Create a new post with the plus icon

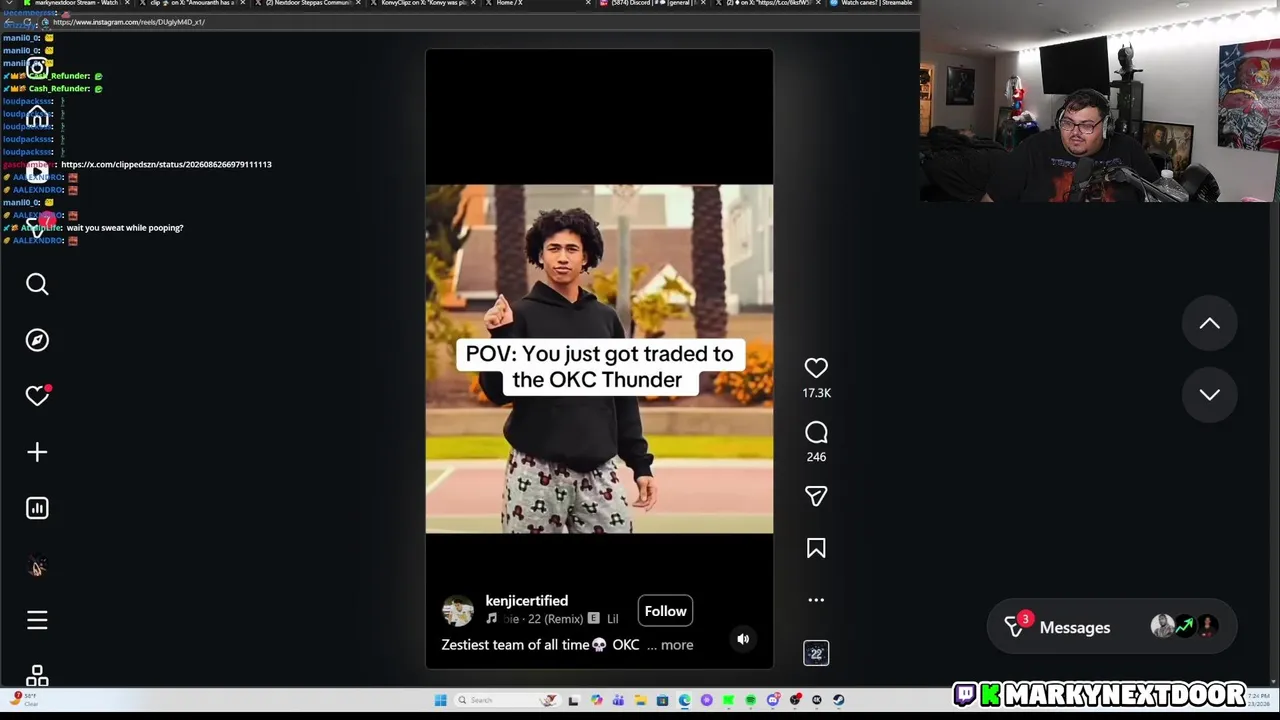click(37, 452)
